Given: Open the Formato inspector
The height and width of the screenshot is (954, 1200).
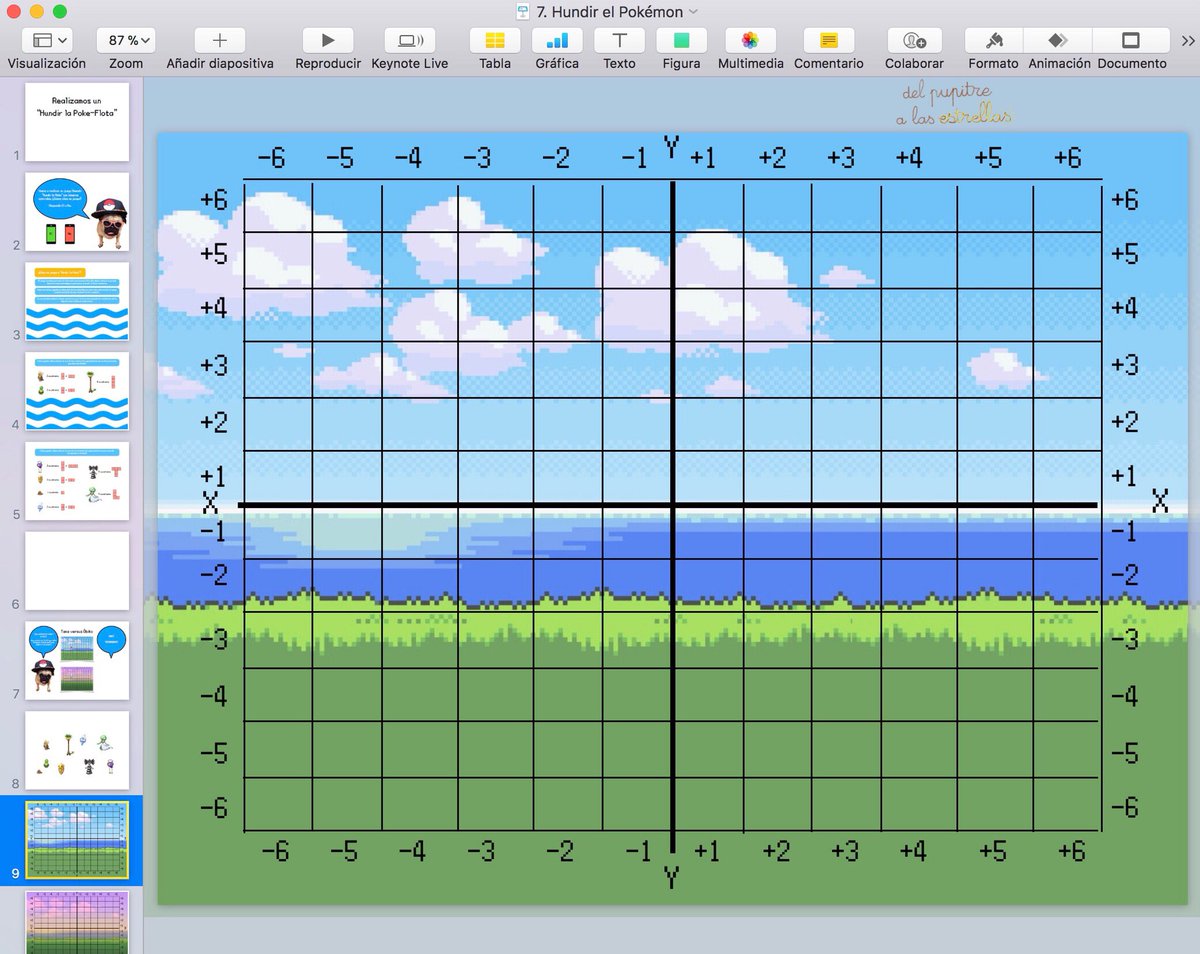Looking at the screenshot, I should pos(993,40).
